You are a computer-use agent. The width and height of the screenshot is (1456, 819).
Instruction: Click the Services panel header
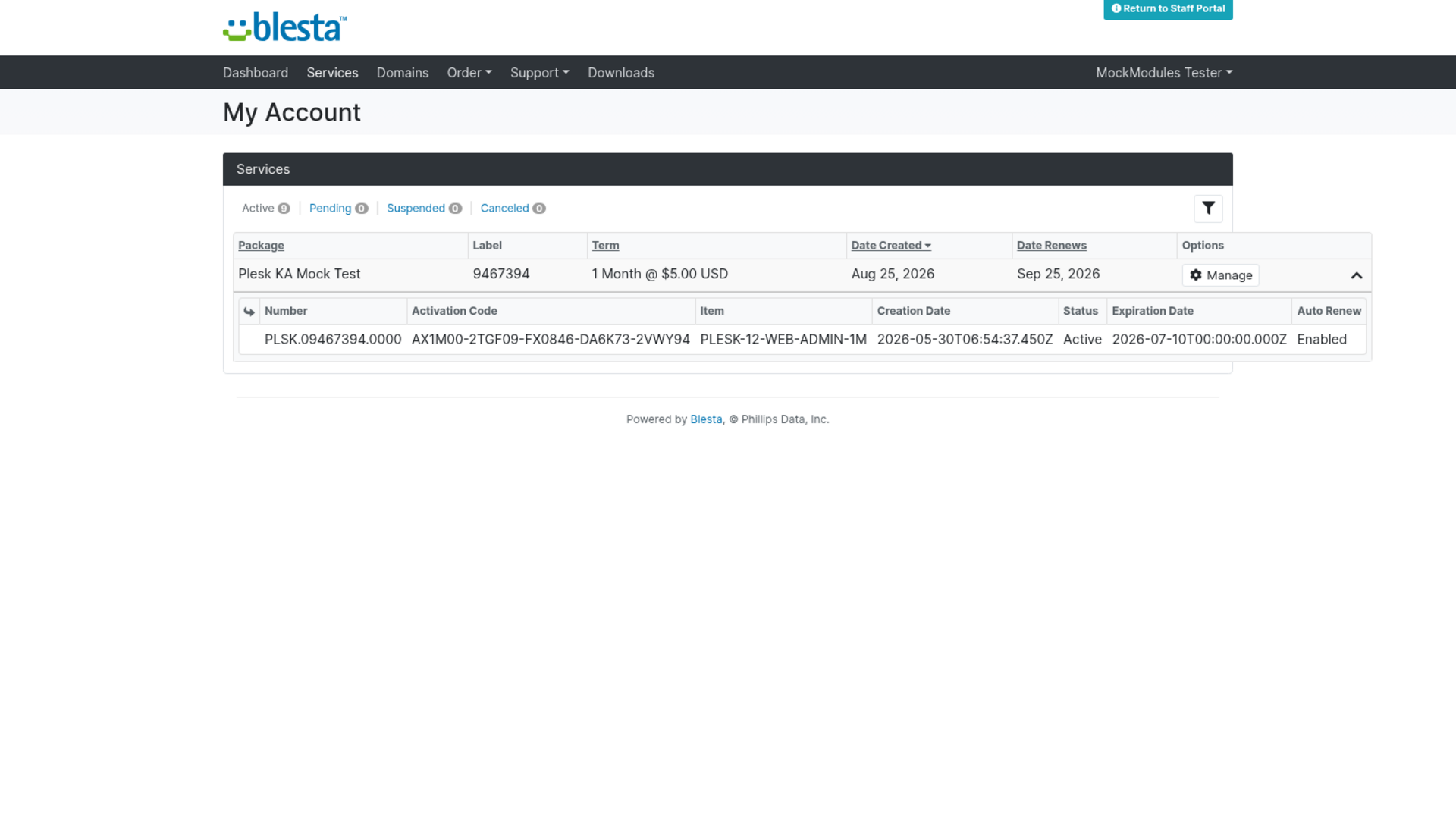pos(727,169)
